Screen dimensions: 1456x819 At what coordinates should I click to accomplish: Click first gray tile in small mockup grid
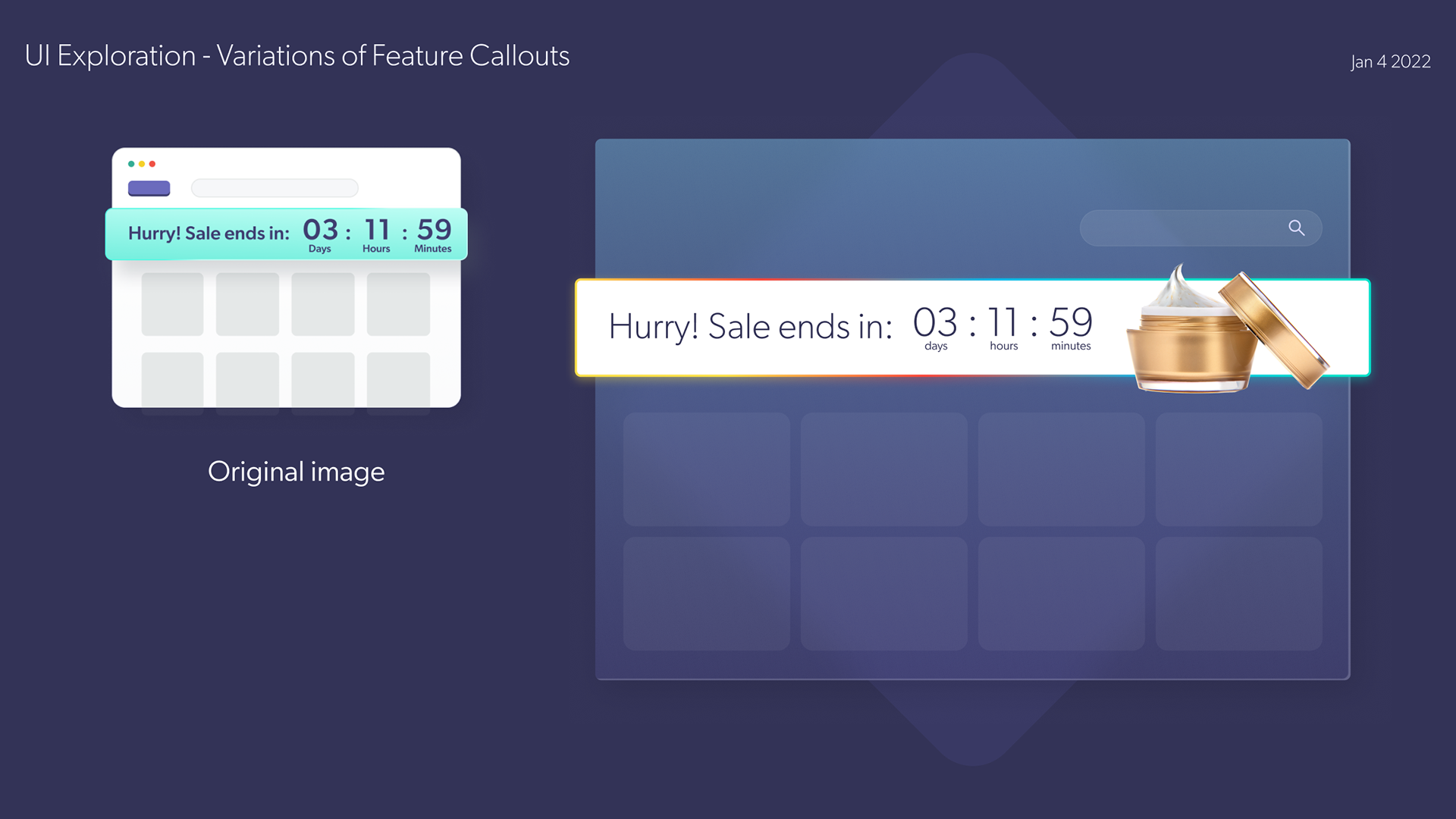[x=172, y=304]
